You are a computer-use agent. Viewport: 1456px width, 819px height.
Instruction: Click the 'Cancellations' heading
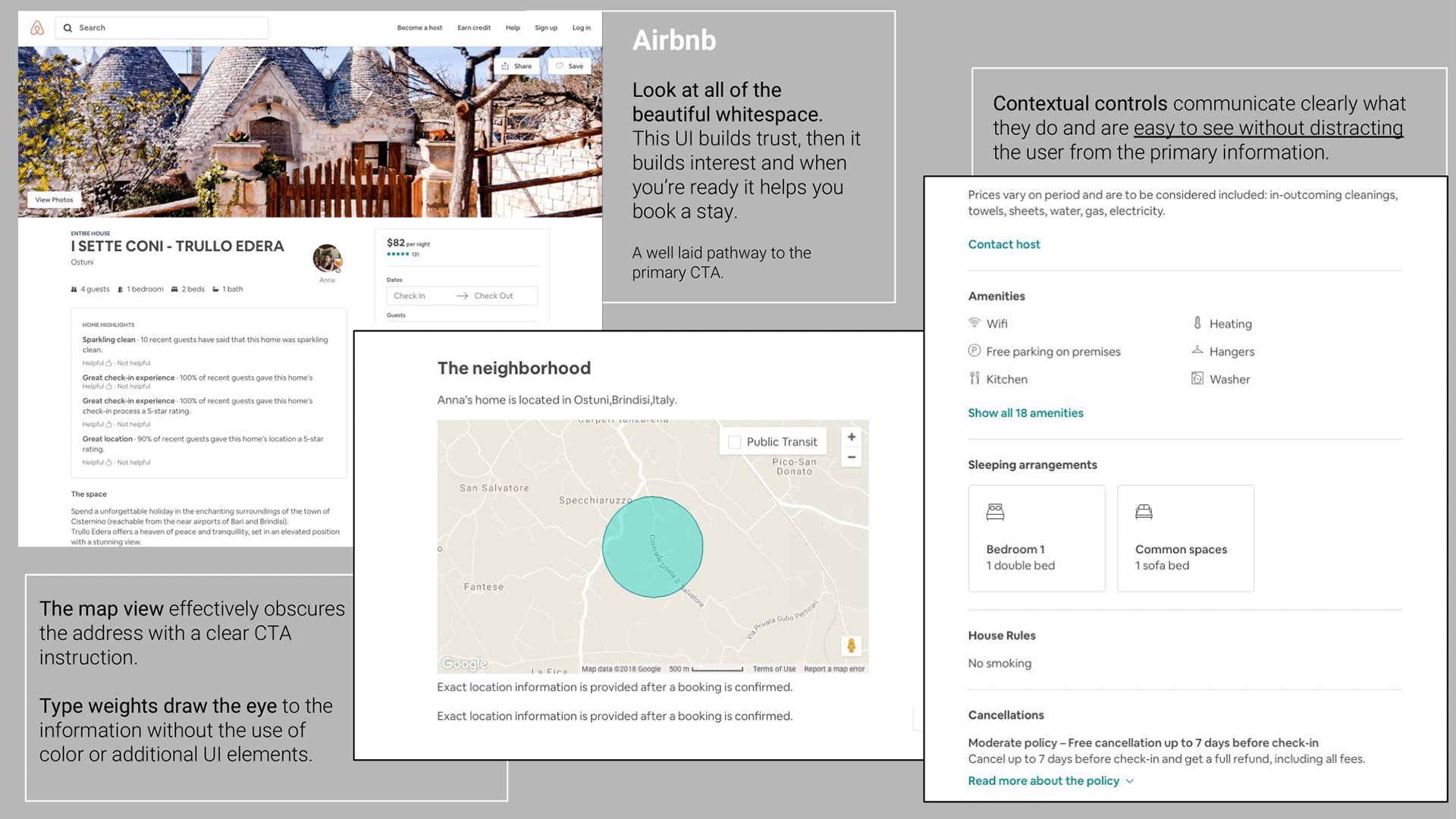1006,715
